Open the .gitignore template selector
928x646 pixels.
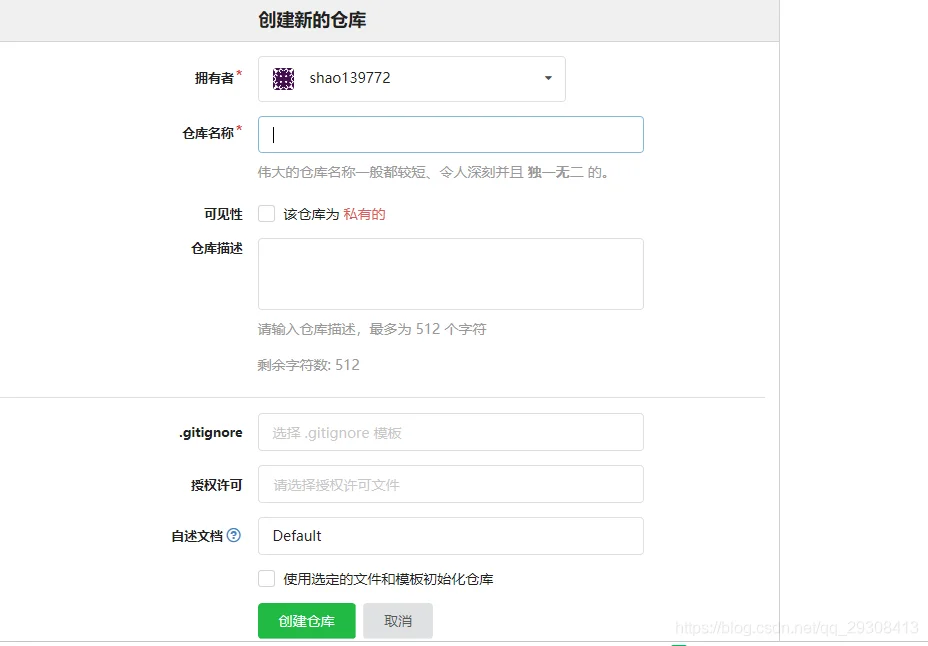coord(451,432)
